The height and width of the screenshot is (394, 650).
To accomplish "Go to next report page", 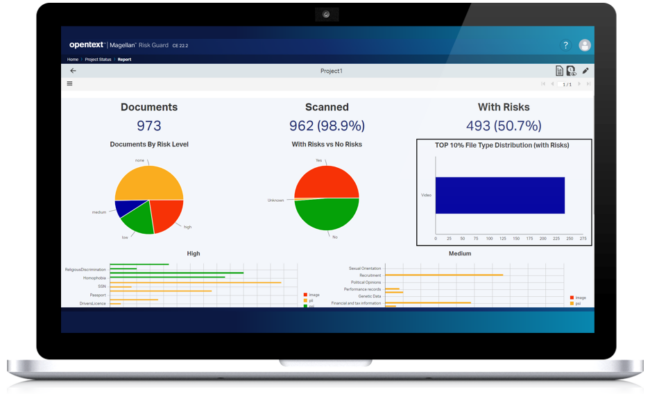I will tap(579, 84).
